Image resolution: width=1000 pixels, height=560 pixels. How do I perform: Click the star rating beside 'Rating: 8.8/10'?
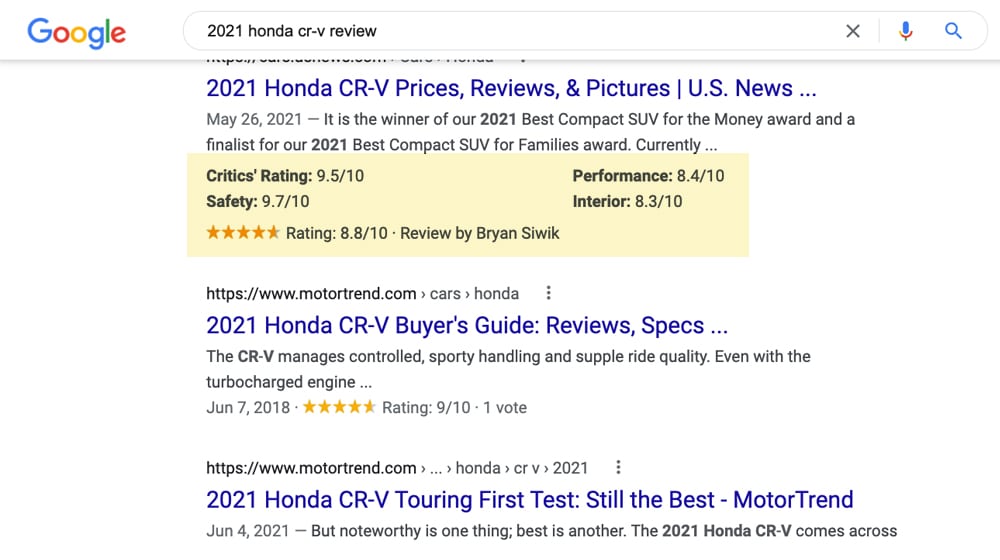(x=243, y=232)
